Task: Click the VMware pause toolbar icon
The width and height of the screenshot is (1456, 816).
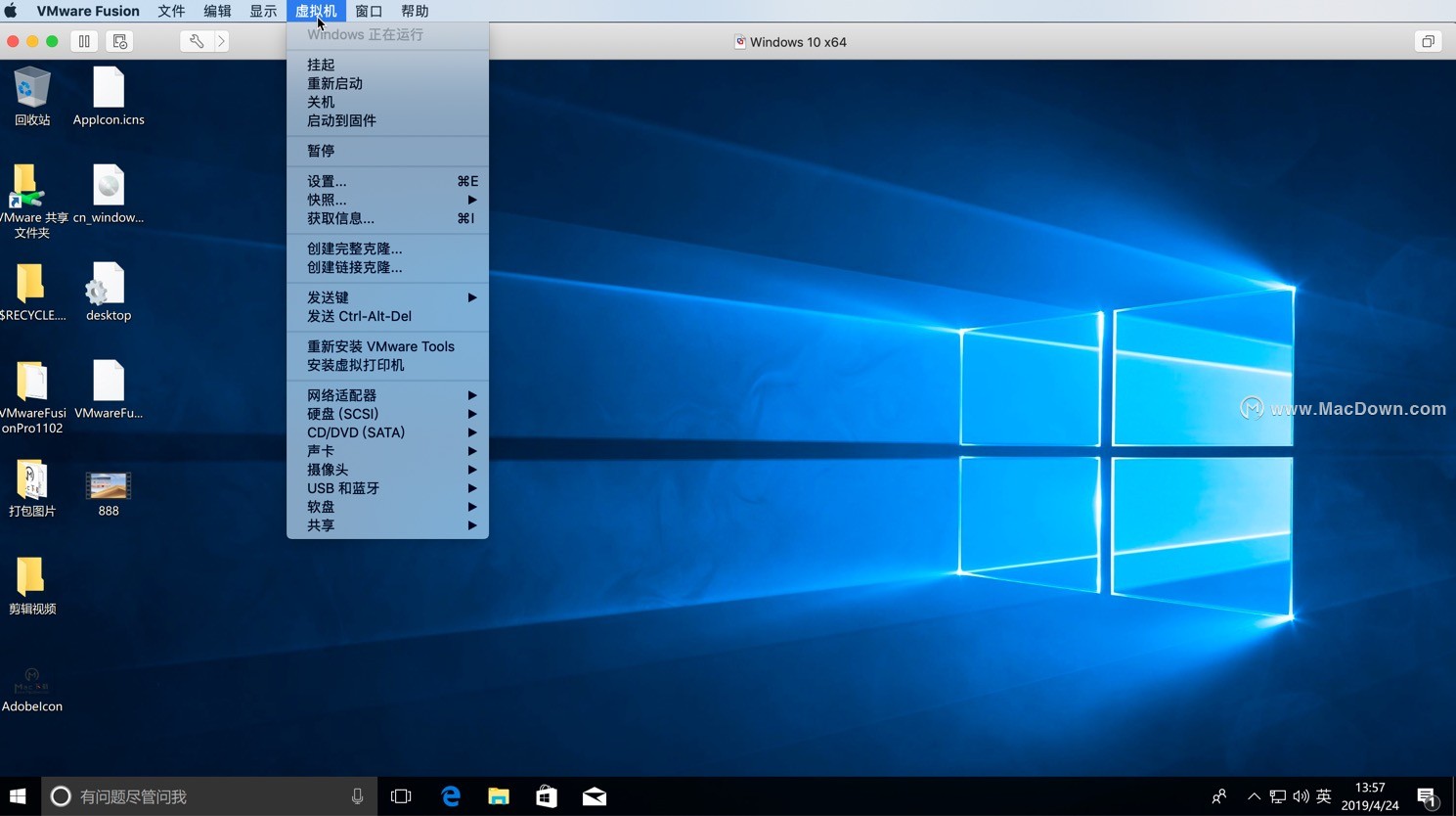Action: pyautogui.click(x=84, y=41)
